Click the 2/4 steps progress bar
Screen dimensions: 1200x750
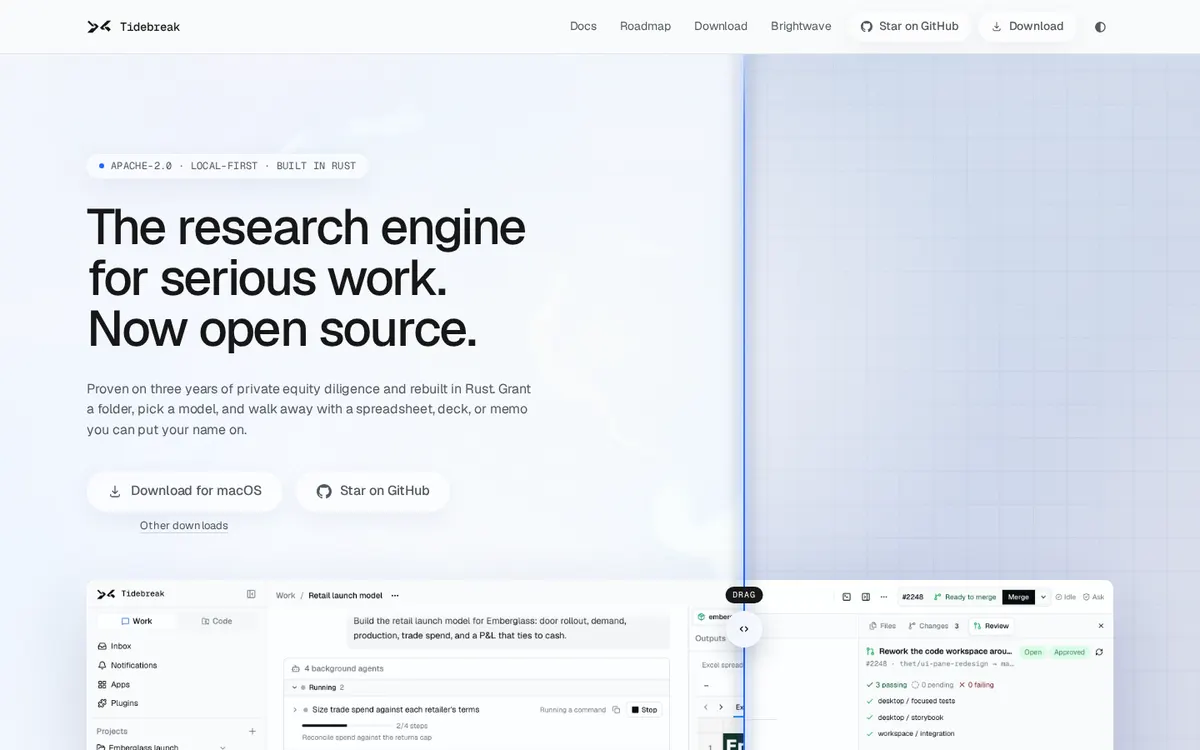click(346, 725)
